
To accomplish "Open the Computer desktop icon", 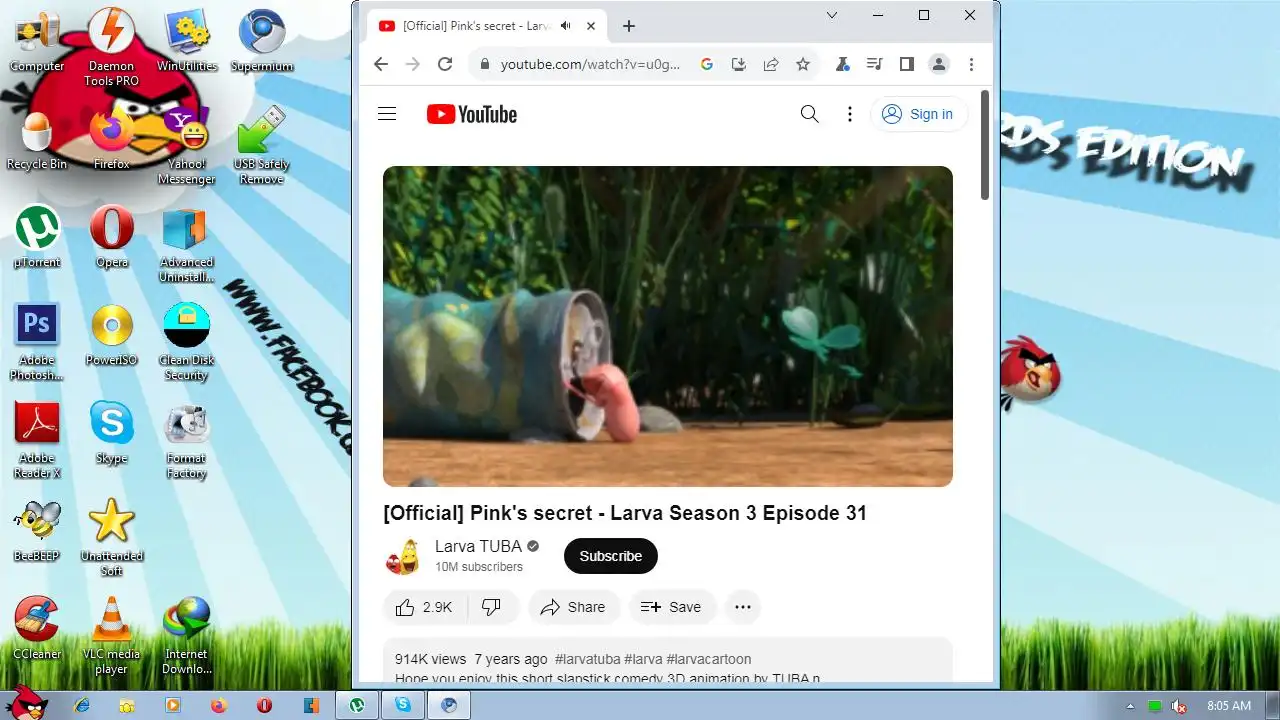I will (37, 42).
